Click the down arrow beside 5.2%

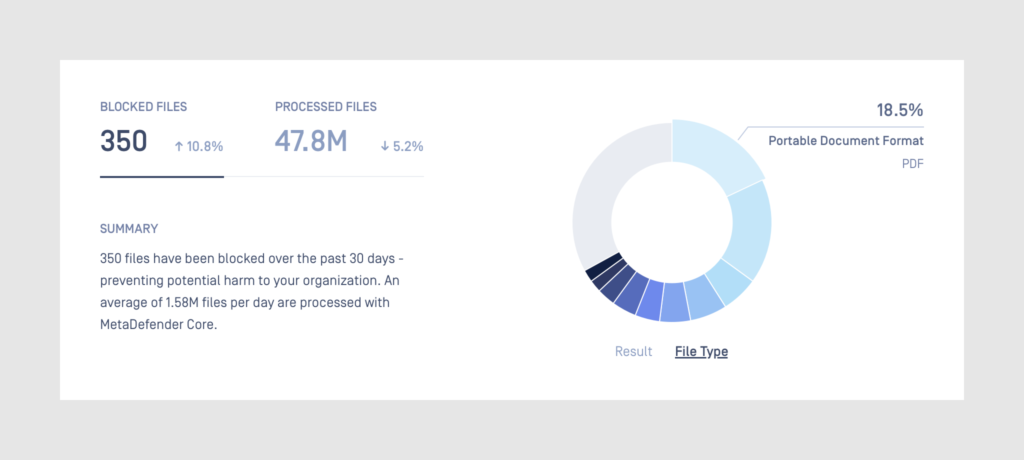(385, 146)
